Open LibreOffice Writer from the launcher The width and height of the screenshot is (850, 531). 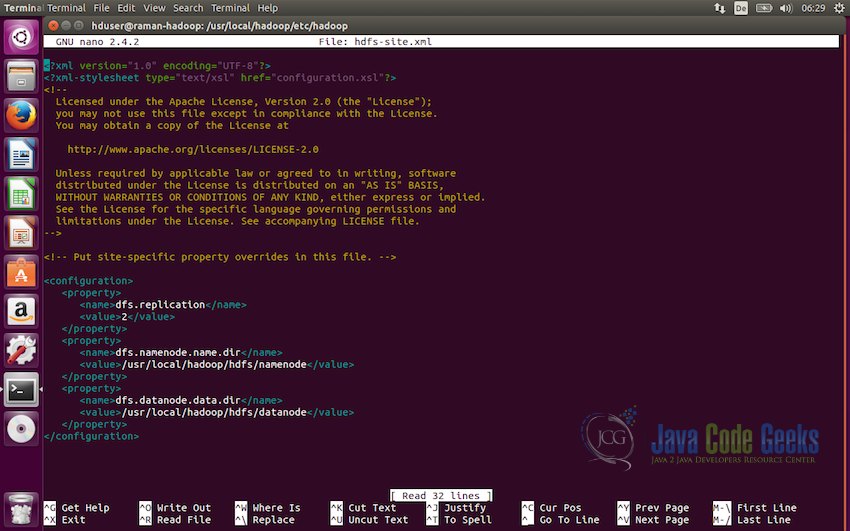[21, 155]
